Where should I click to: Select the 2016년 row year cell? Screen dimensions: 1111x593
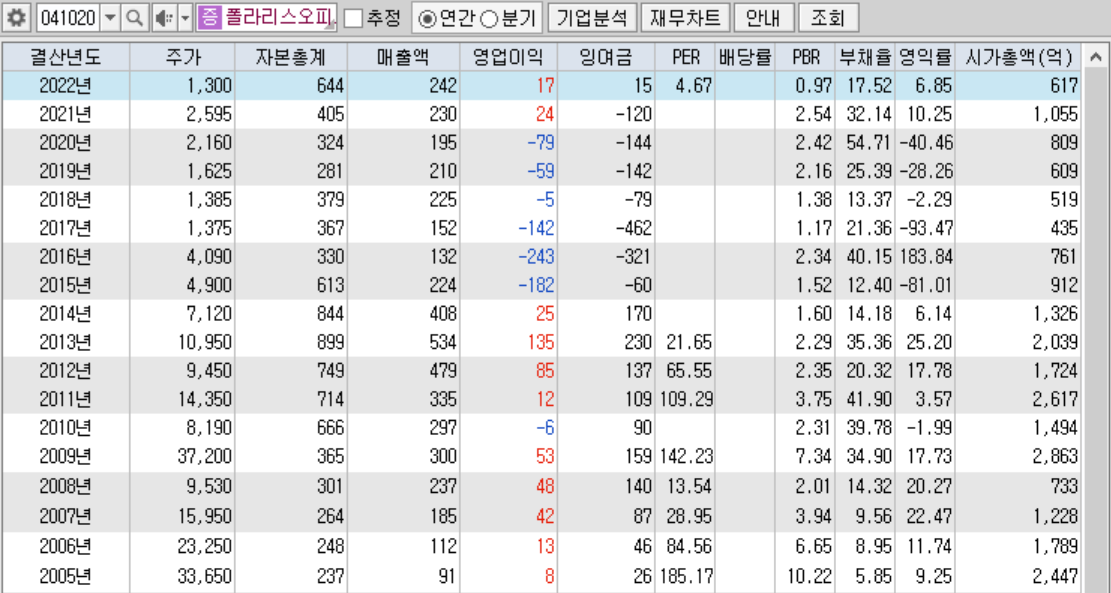(x=66, y=256)
